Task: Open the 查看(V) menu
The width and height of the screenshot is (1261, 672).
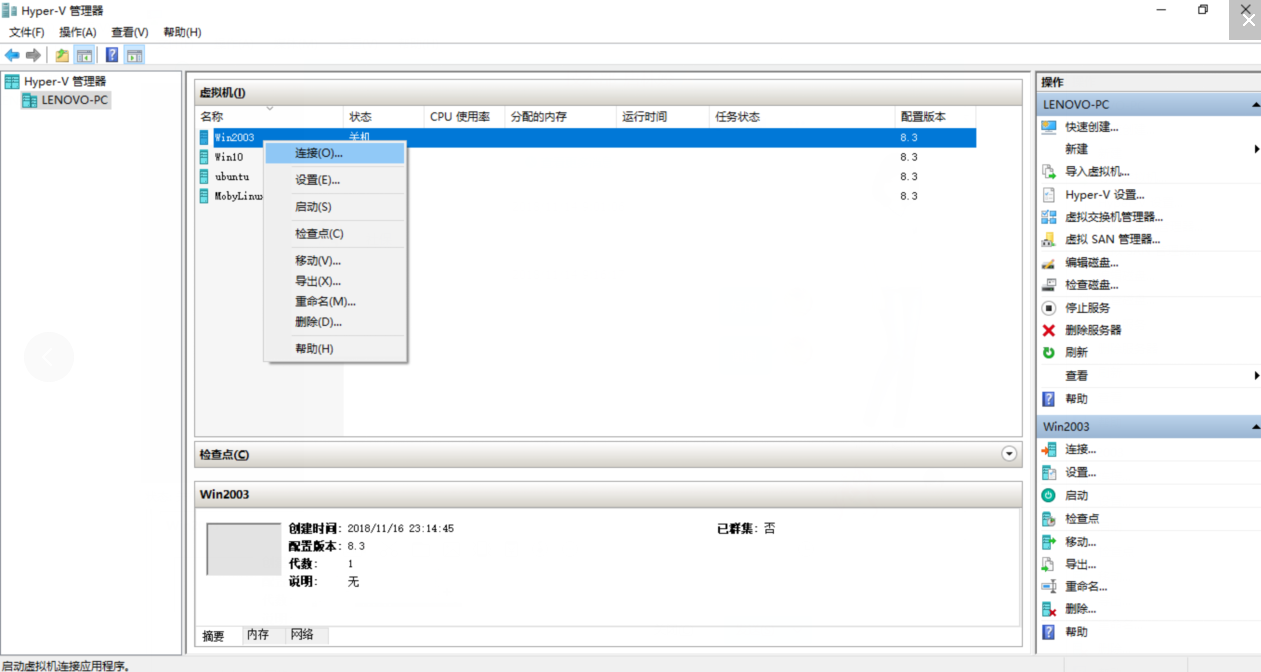Action: [x=129, y=32]
